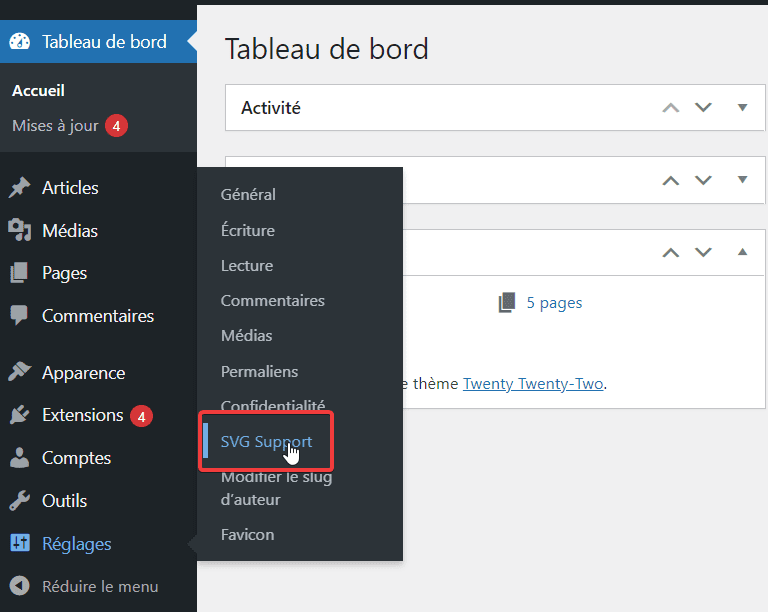Click the Réduire le menu arrow icon

pos(20,586)
